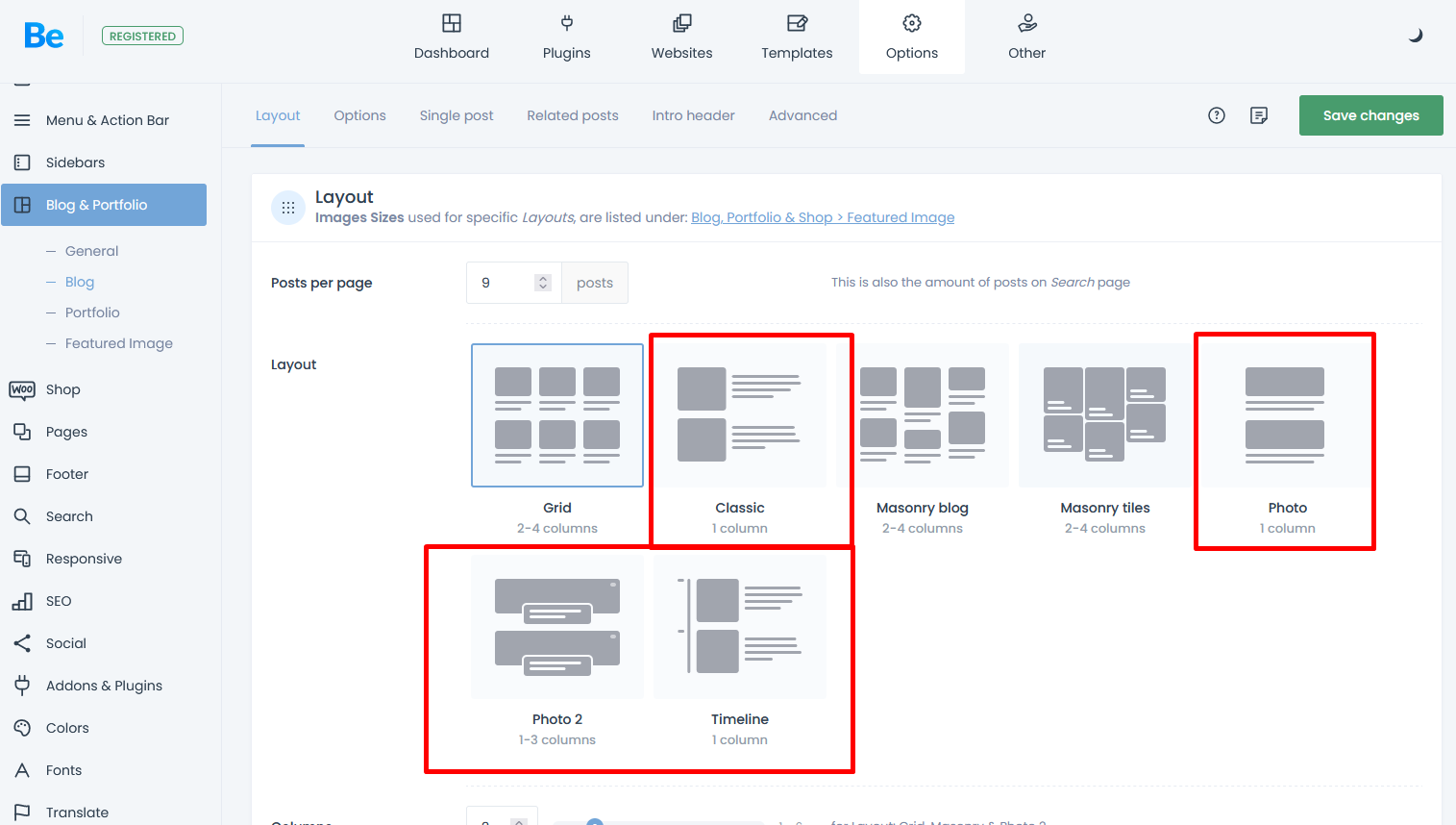This screenshot has height=825, width=1456.
Task: Click the Addons & Plugins label
Action: [104, 686]
